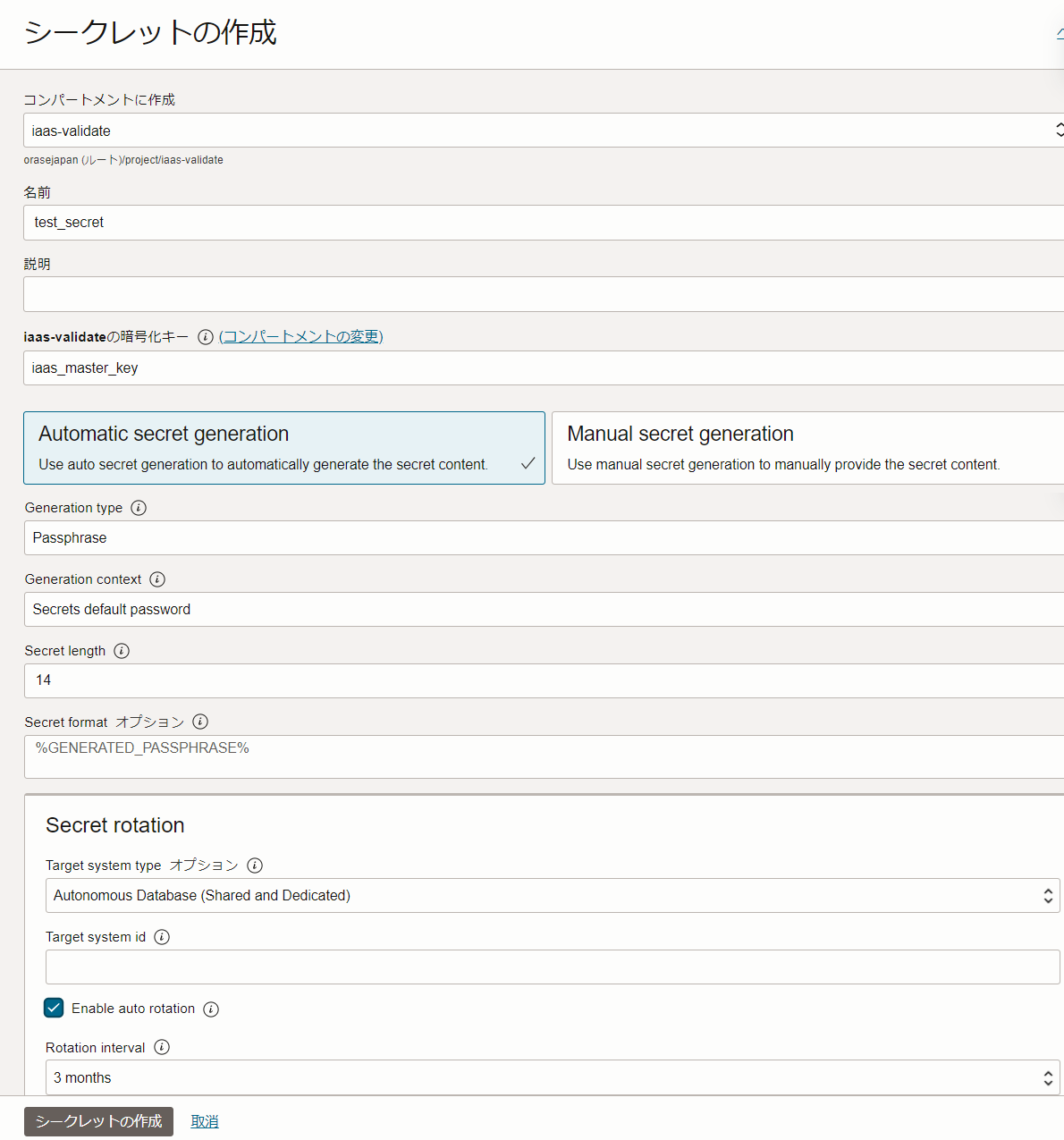Viewport: 1064px width, 1140px height.
Task: Click the コンパートメントの変更 link
Action: pyautogui.click(x=301, y=337)
